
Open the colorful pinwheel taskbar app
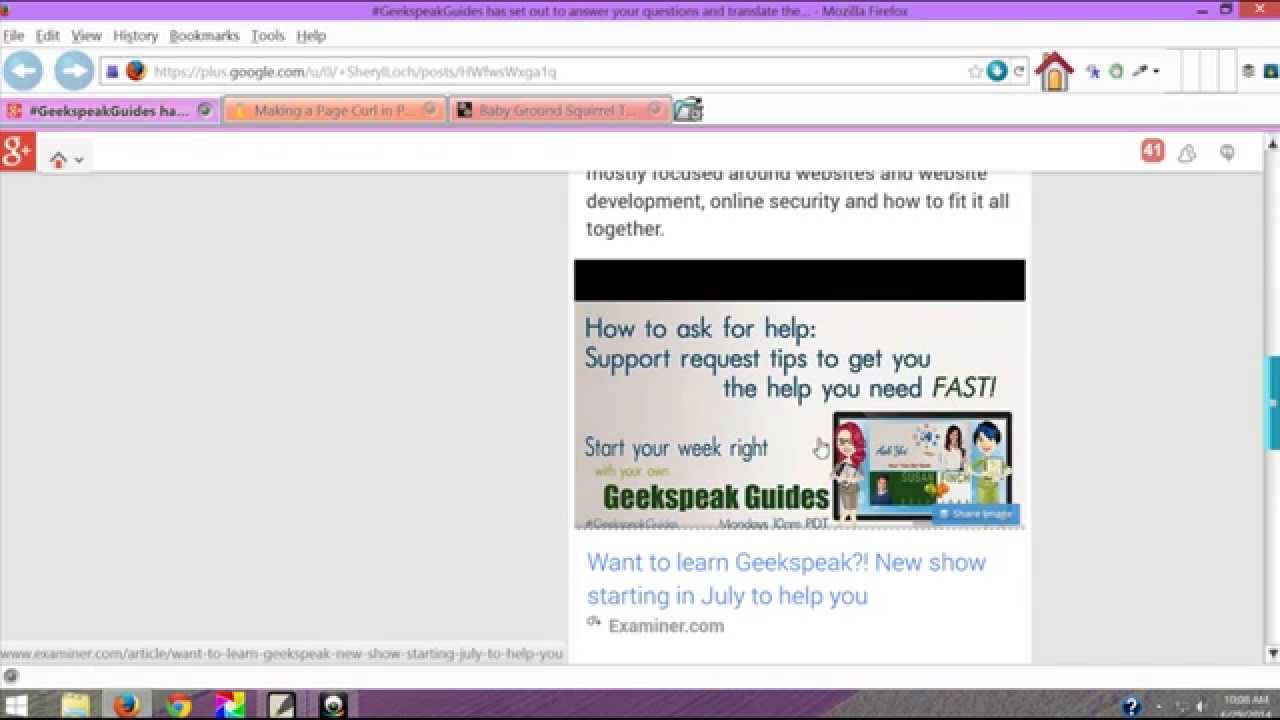pyautogui.click(x=230, y=705)
